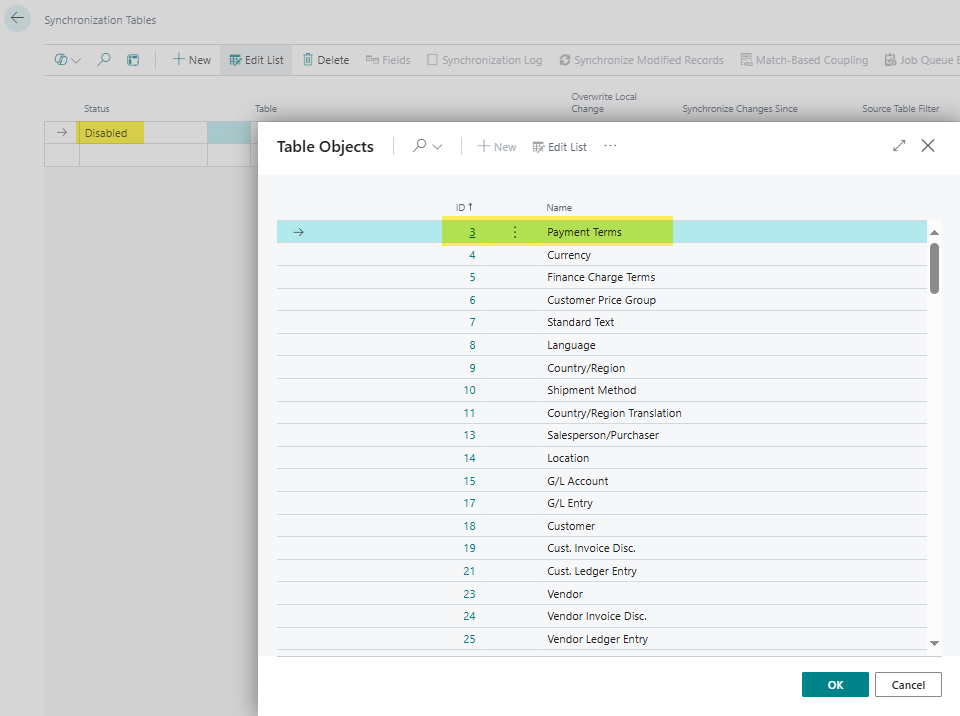The image size is (960, 716).
Task: Expand the Table Objects dialog to full screen
Action: 899,146
